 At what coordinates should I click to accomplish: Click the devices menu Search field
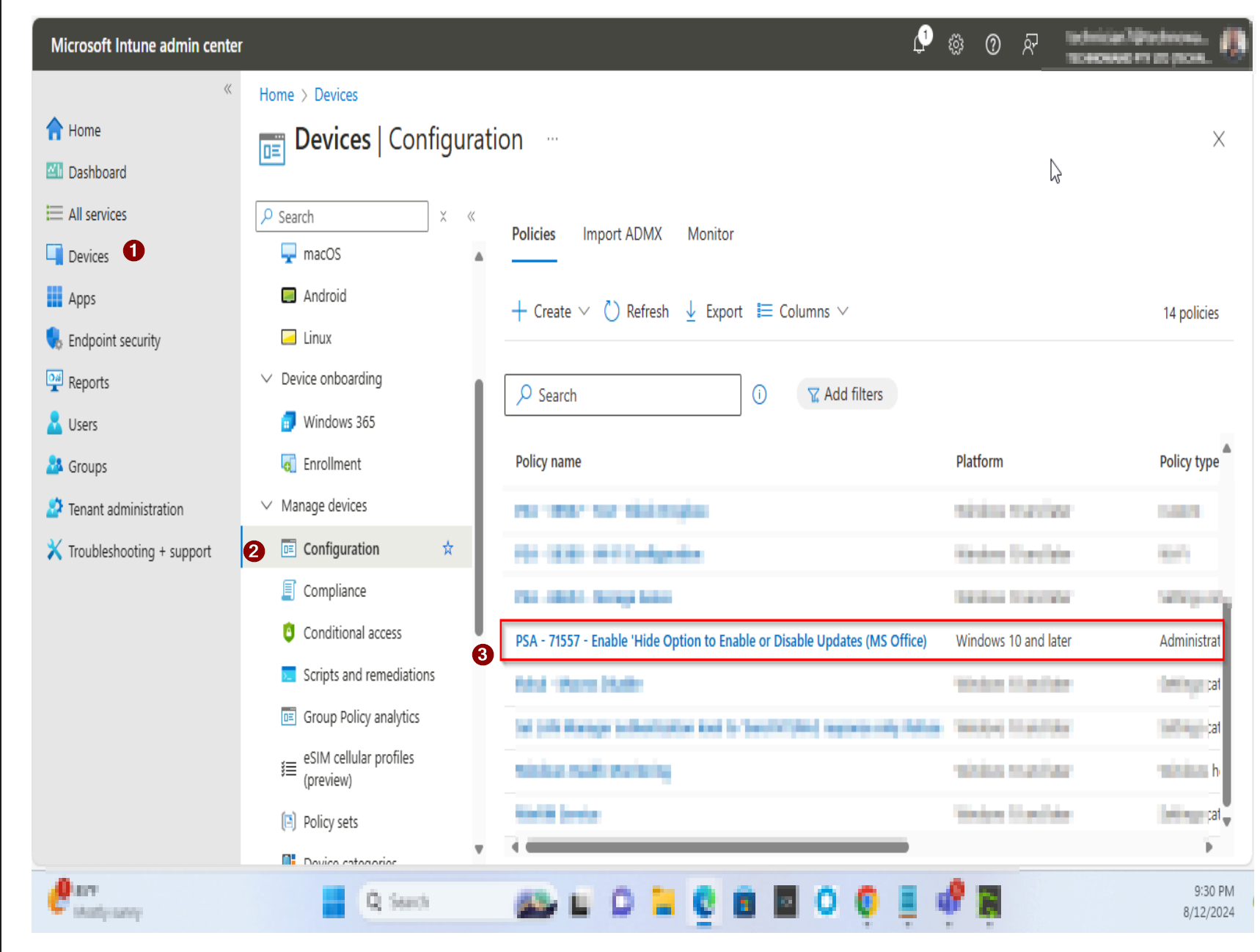342,216
